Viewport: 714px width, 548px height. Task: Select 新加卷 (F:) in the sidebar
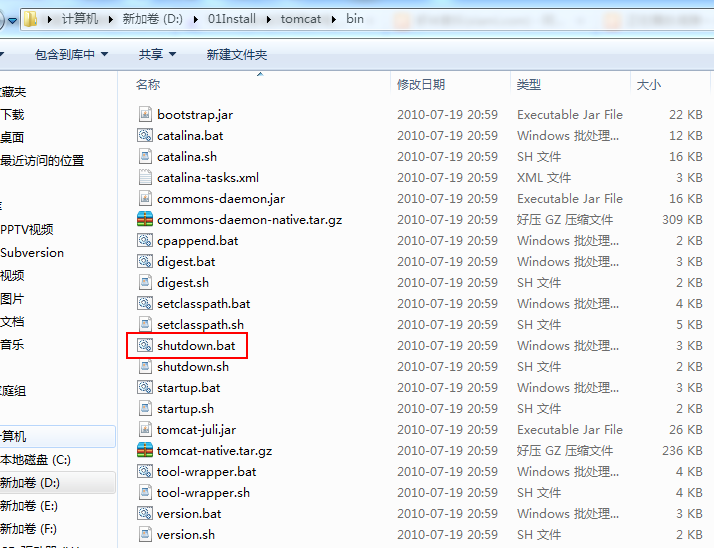coord(29,528)
